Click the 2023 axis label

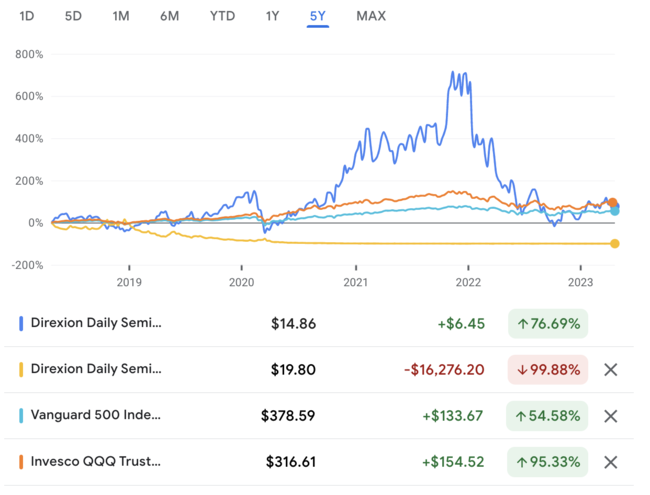click(580, 282)
